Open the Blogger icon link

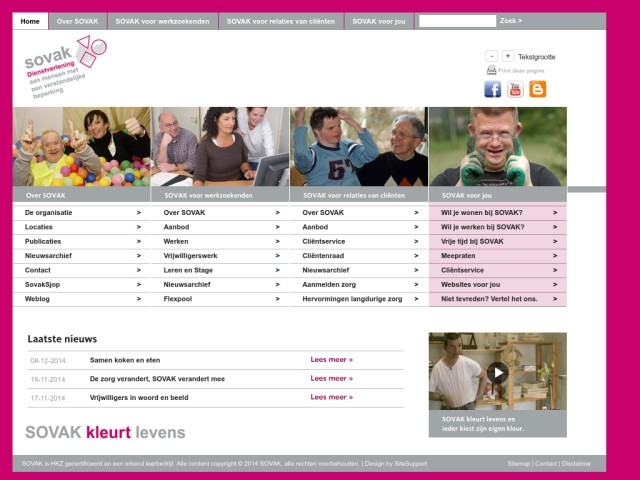coord(538,89)
